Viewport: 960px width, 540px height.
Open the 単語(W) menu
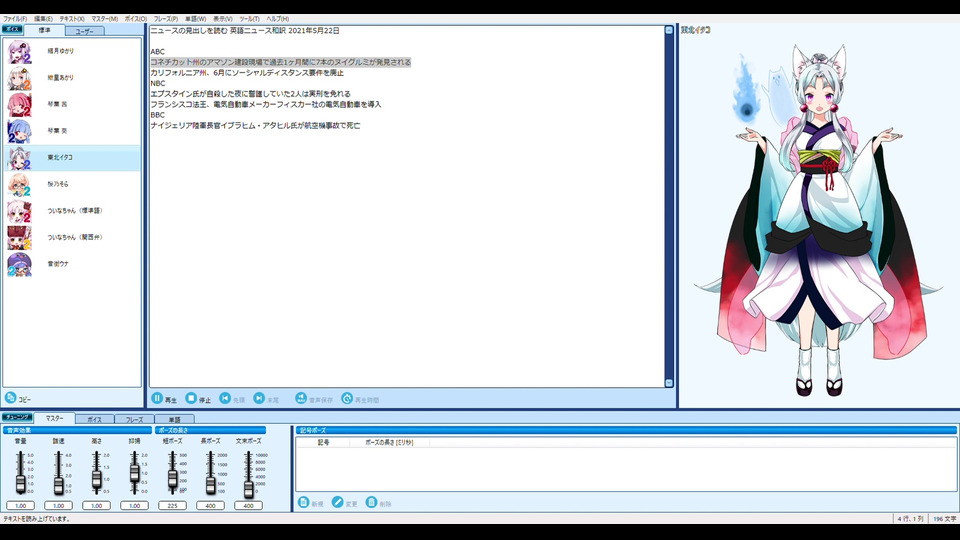click(195, 19)
